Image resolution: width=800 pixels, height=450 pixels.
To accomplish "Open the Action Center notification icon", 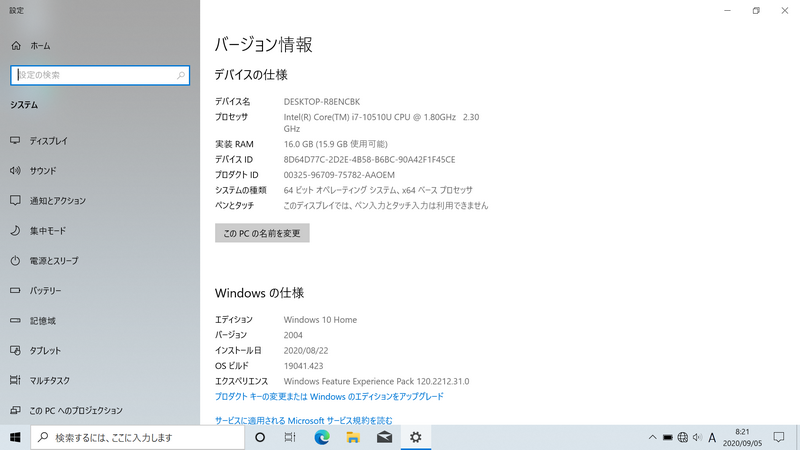I will (x=779, y=437).
